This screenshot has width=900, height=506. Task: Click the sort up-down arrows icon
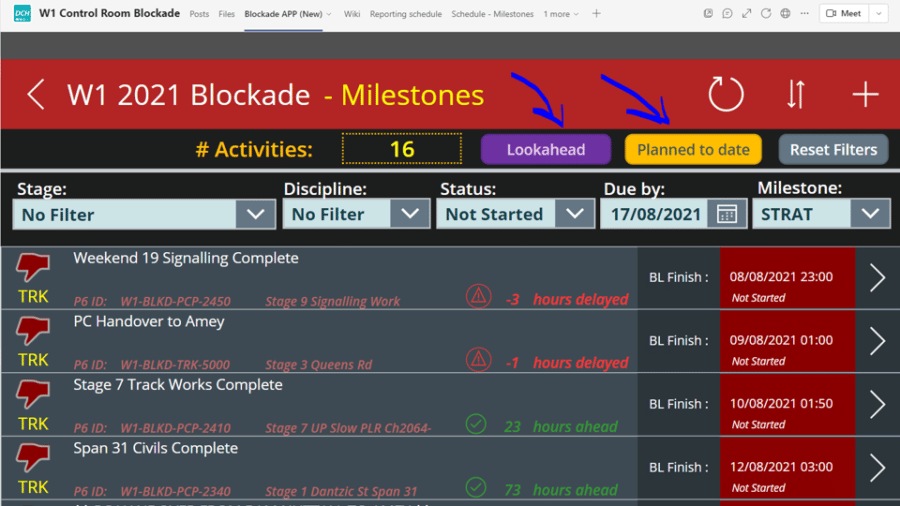pyautogui.click(x=796, y=95)
